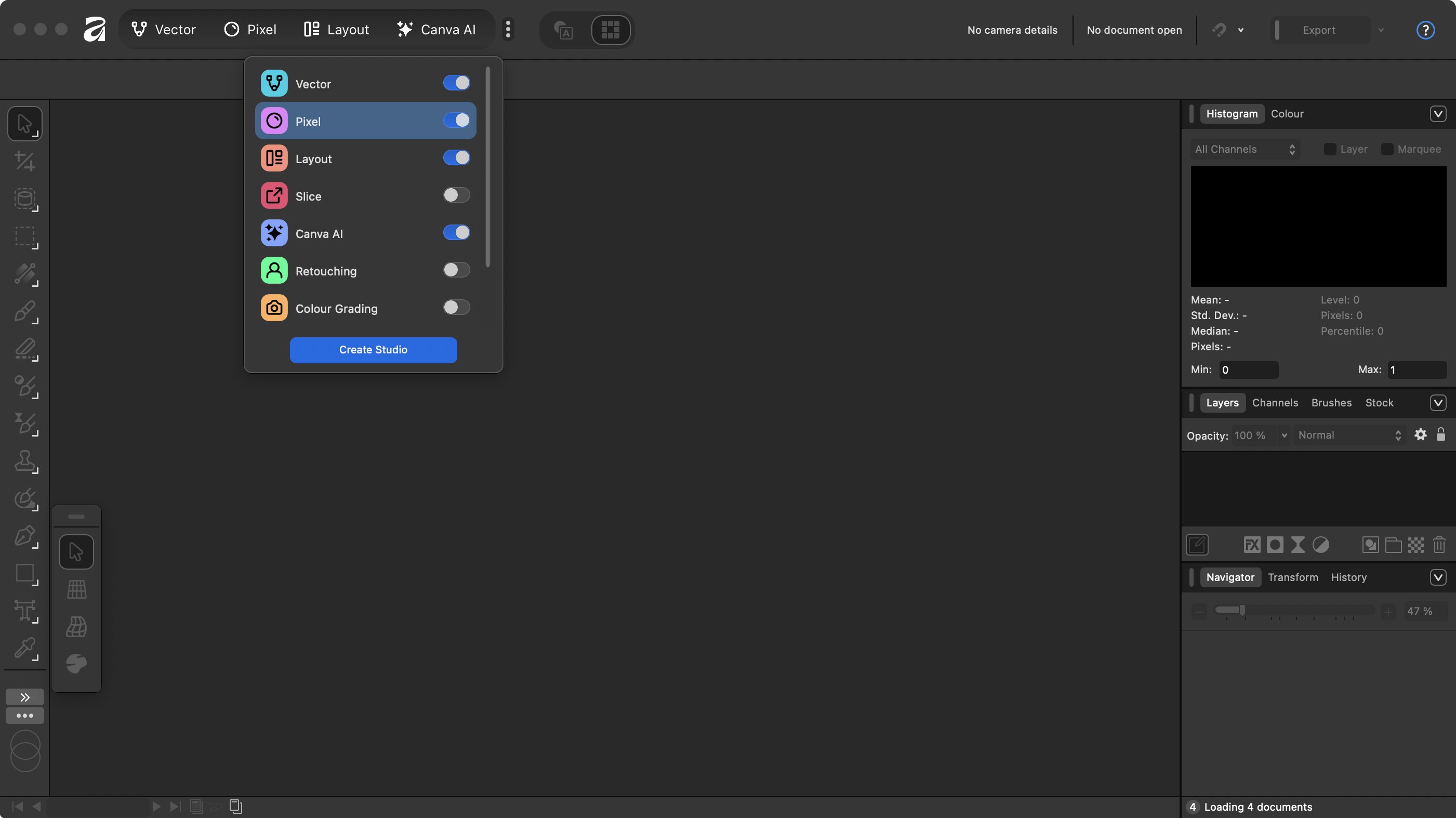Screen dimensions: 1456x818
Task: Switch to the Layout studio button
Action: point(336,30)
